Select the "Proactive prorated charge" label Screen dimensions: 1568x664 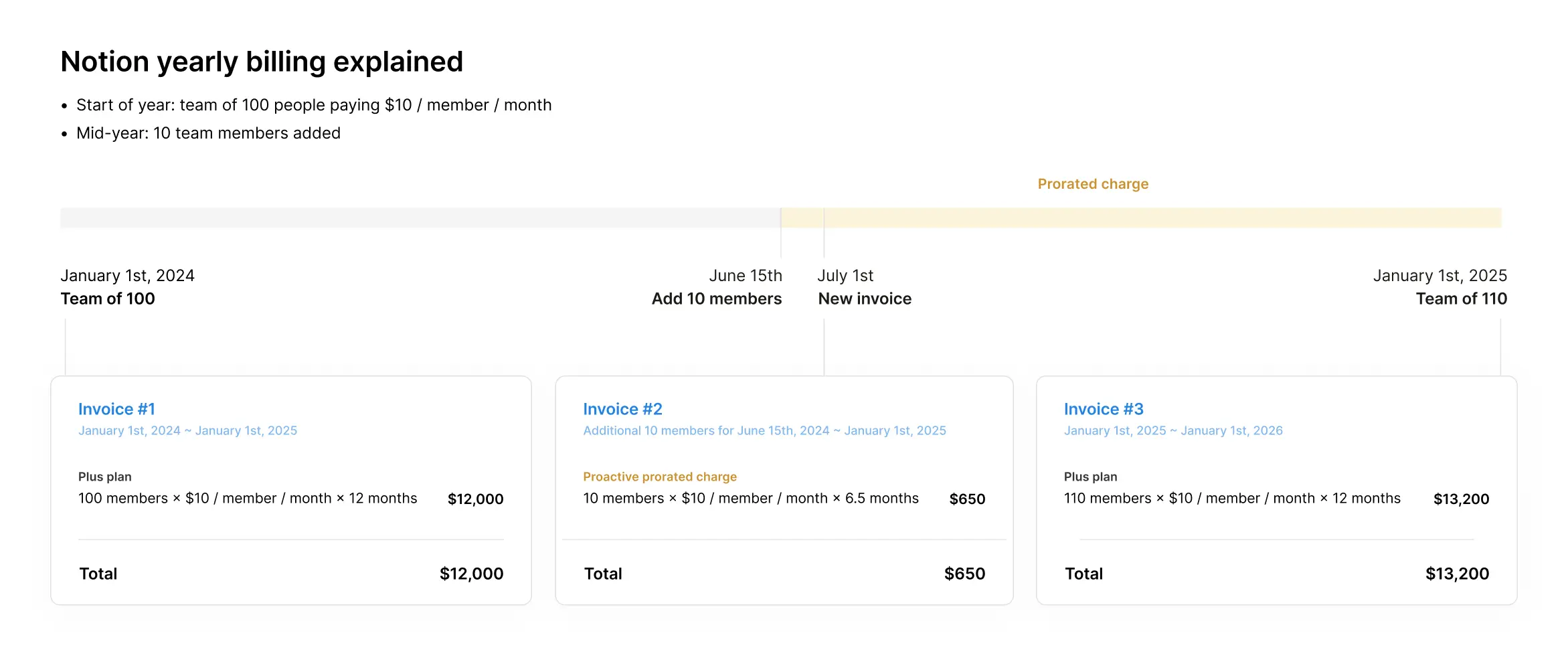659,477
